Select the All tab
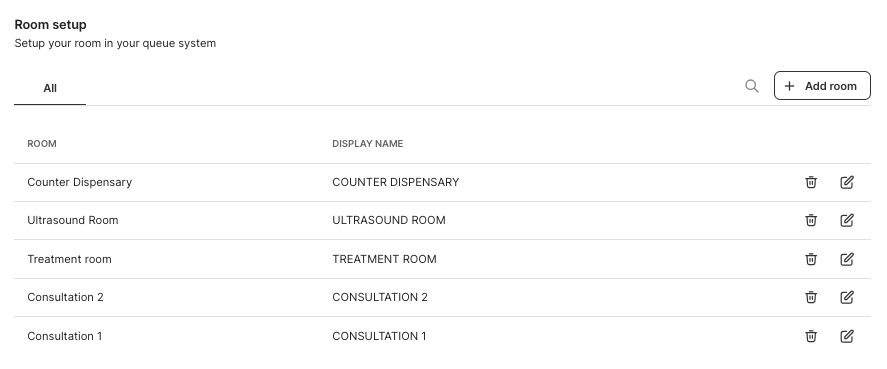Image resolution: width=887 pixels, height=369 pixels. coord(50,88)
